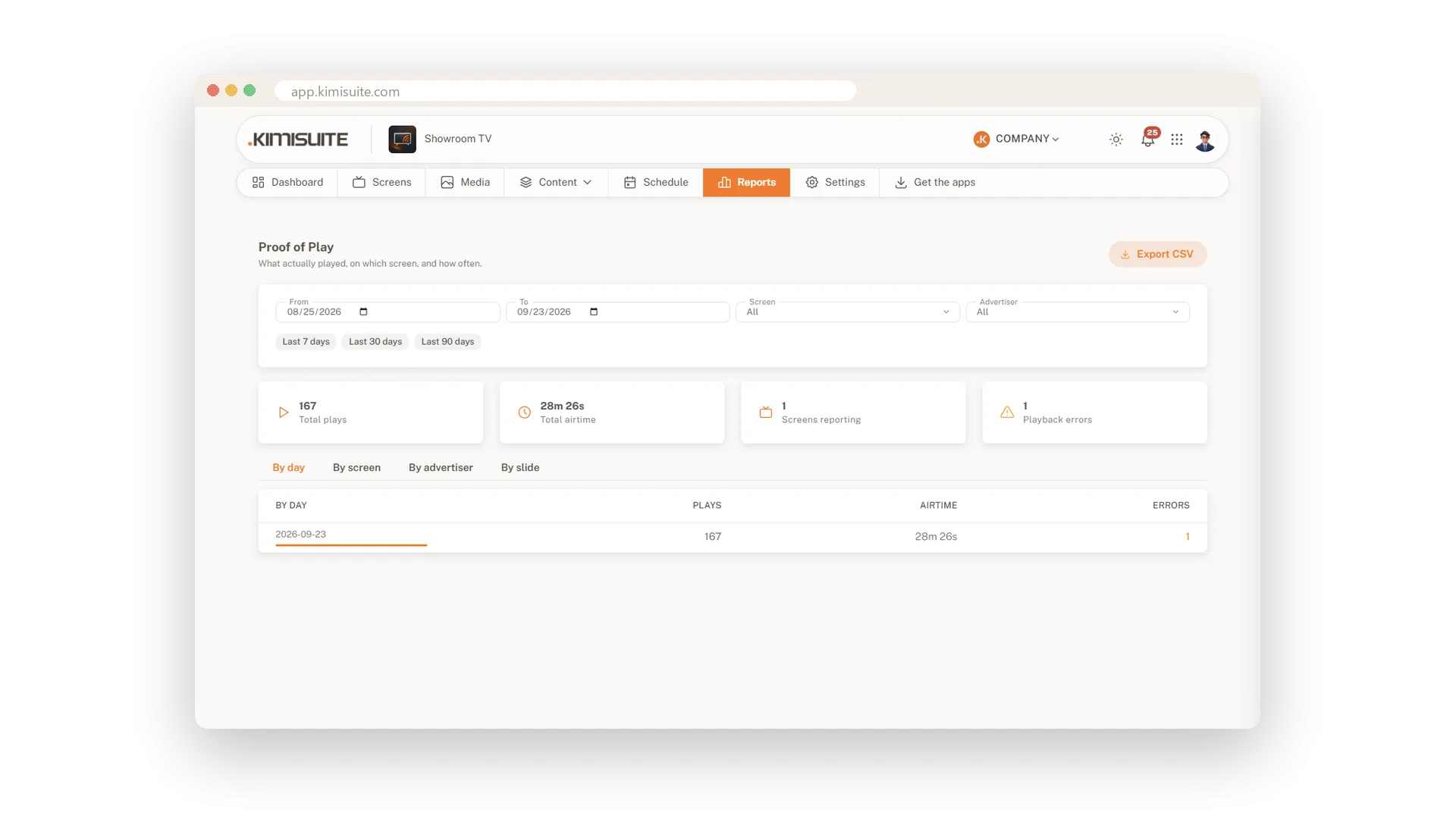This screenshot has height=819, width=1456.
Task: Click the To date field
Action: pyautogui.click(x=617, y=312)
